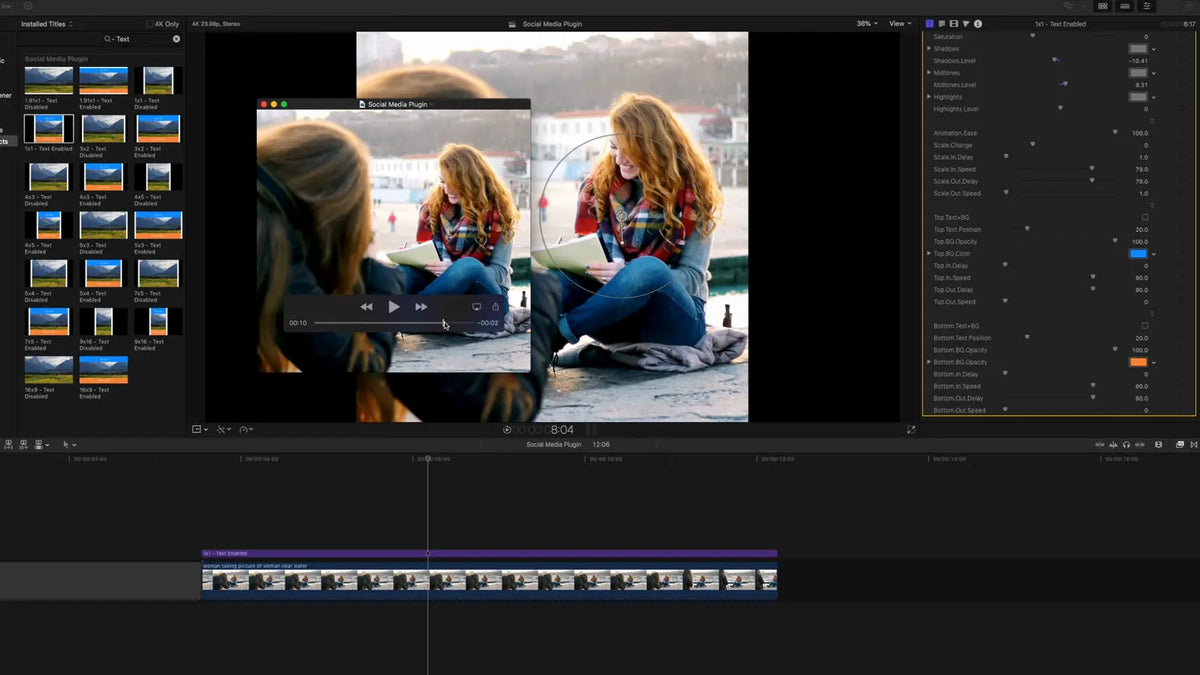Click the Shadows.Level value -10.41

coord(1137,61)
